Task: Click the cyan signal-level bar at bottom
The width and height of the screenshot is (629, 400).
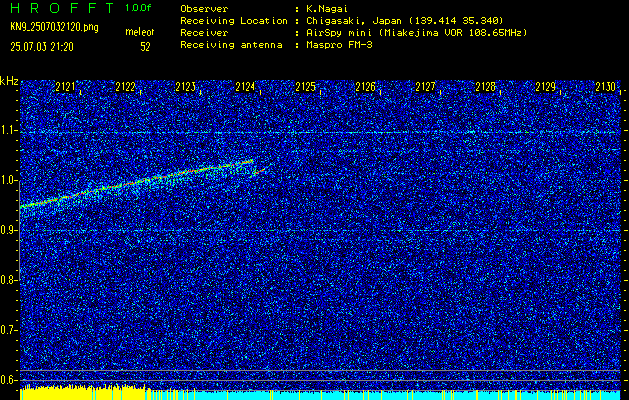Action: click(x=385, y=395)
